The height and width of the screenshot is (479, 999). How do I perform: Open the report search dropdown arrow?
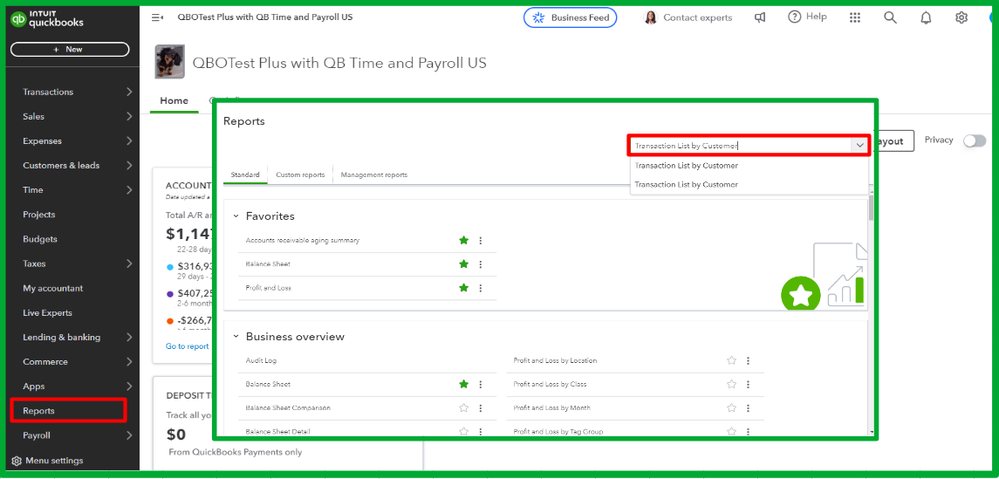coord(859,146)
